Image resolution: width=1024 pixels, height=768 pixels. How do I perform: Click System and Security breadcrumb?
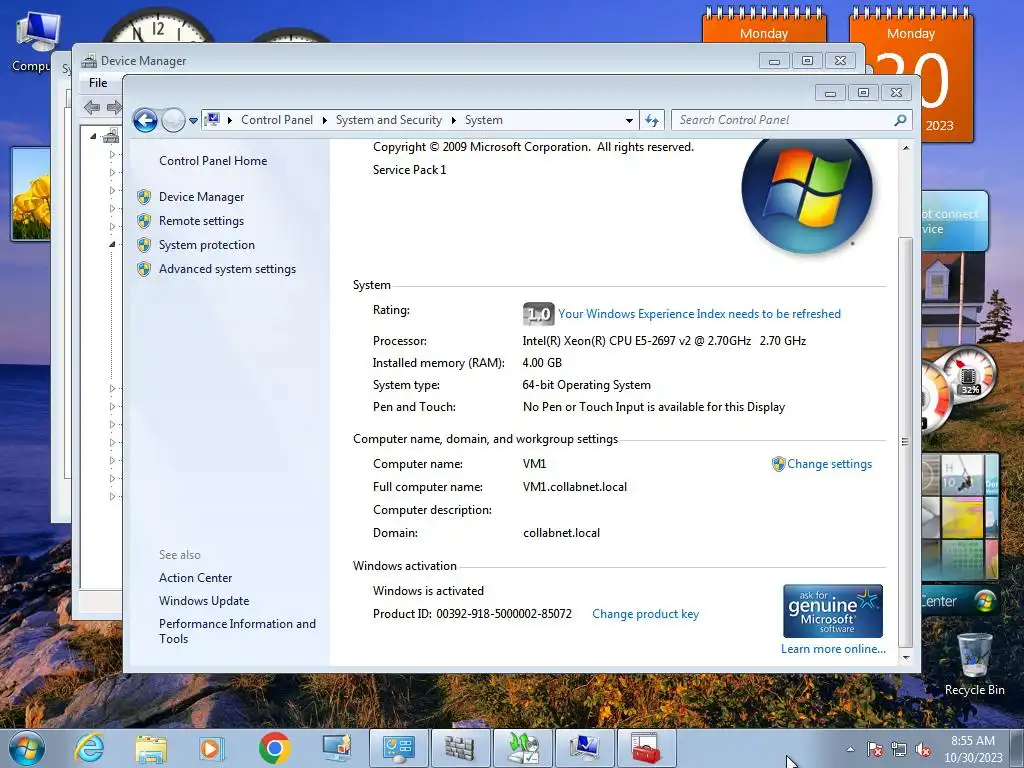(x=389, y=120)
